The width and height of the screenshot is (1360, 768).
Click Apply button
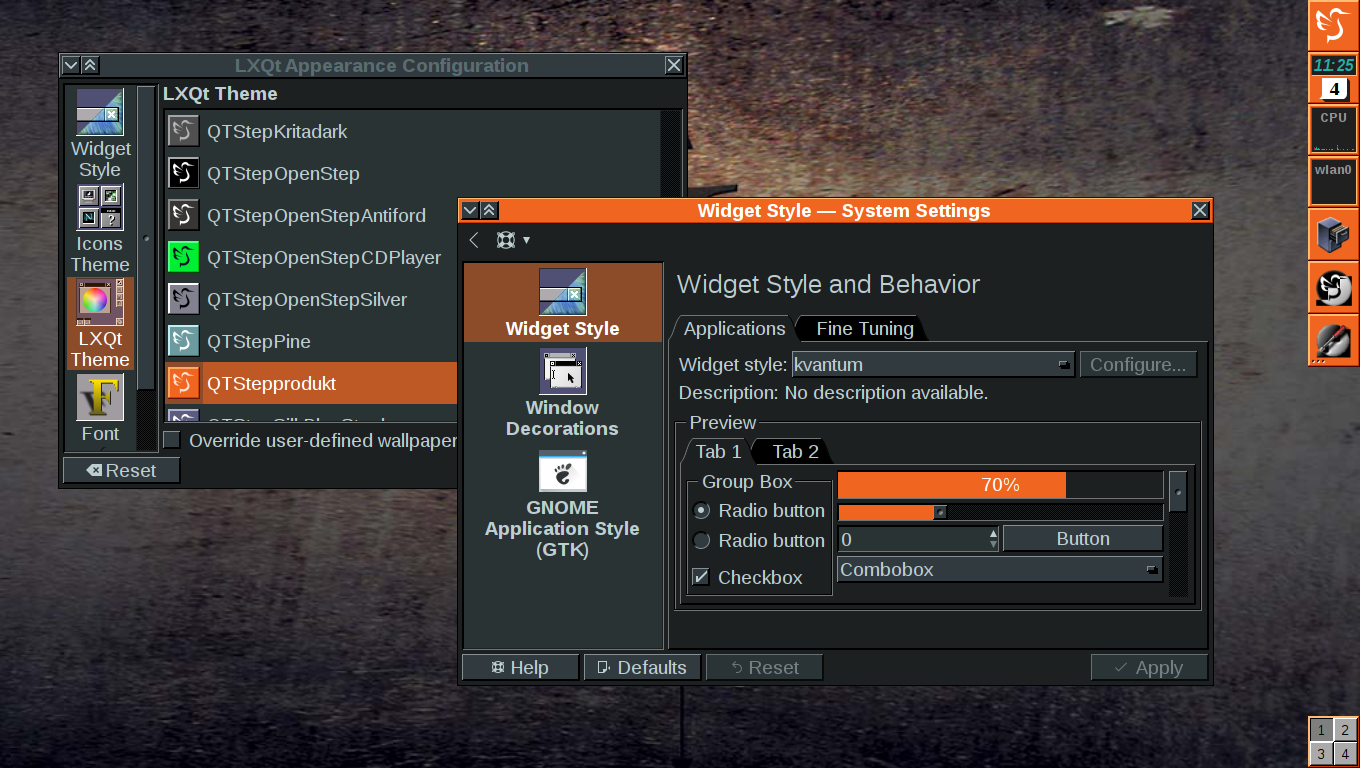pos(1149,667)
